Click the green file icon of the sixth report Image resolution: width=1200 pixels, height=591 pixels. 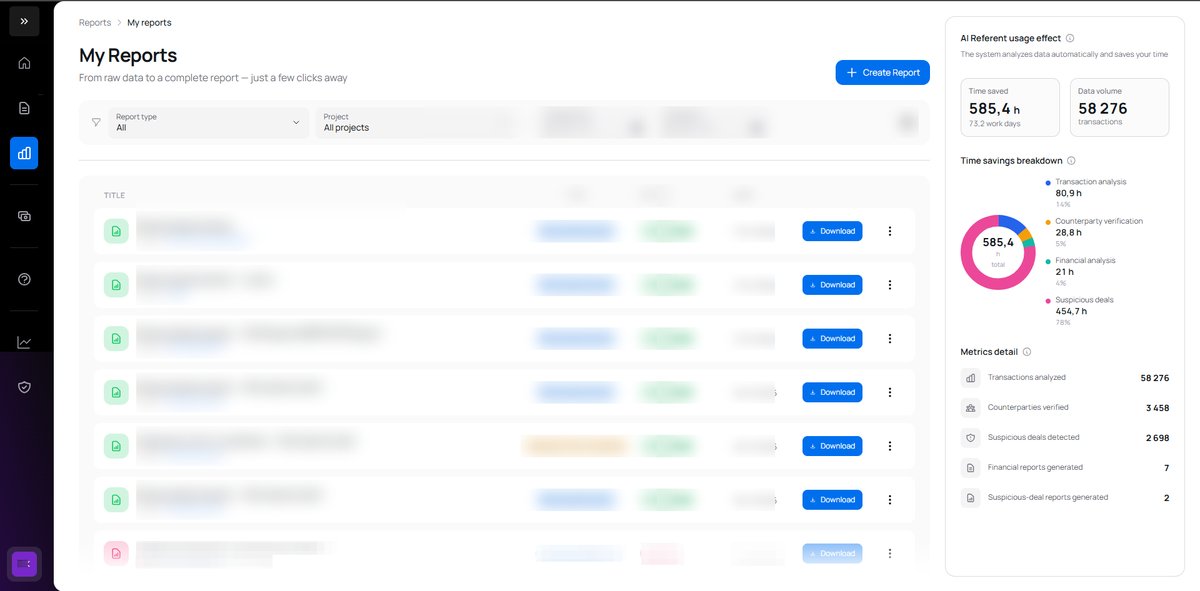[x=116, y=499]
